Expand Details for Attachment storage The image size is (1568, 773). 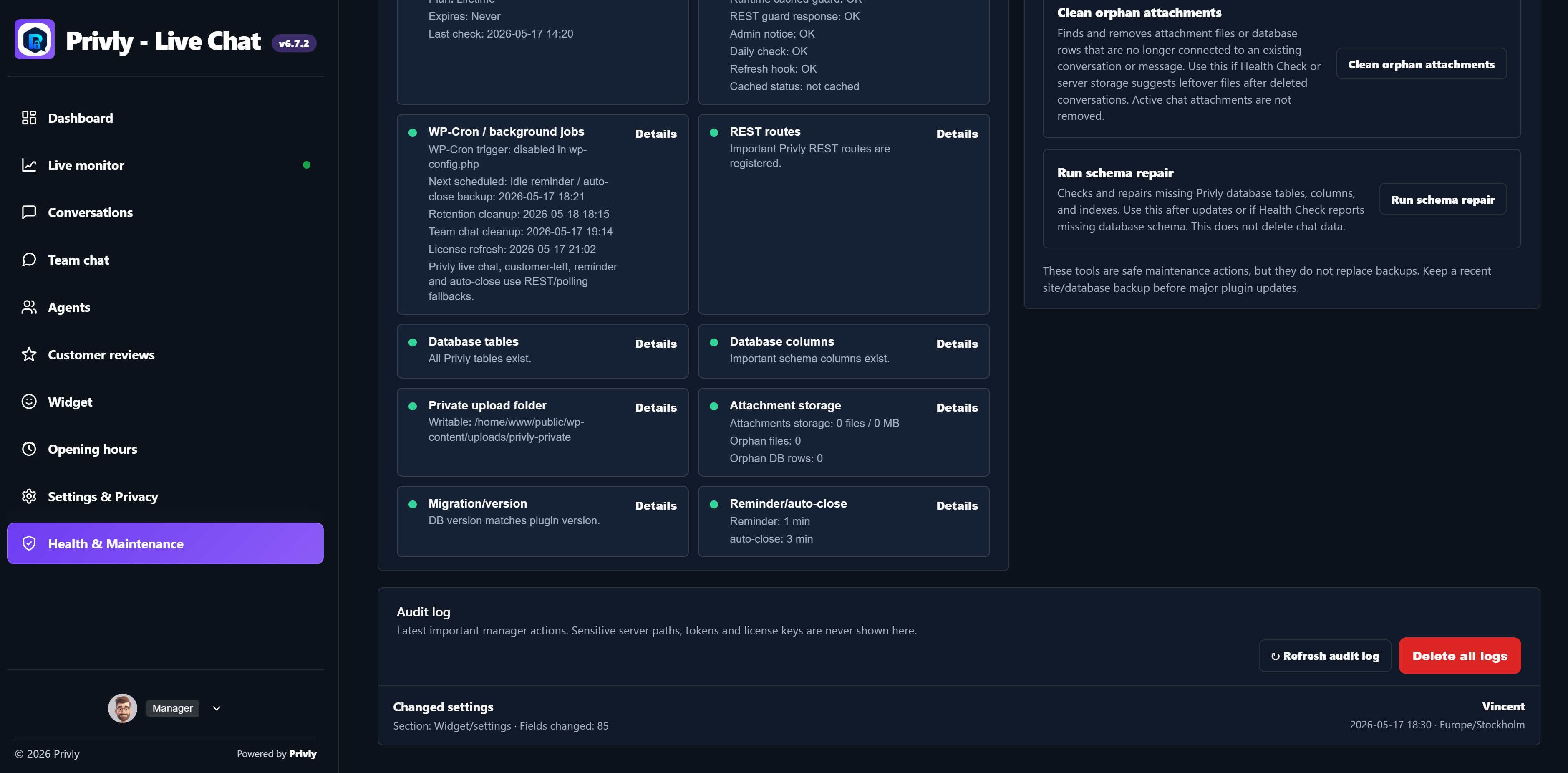tap(957, 407)
